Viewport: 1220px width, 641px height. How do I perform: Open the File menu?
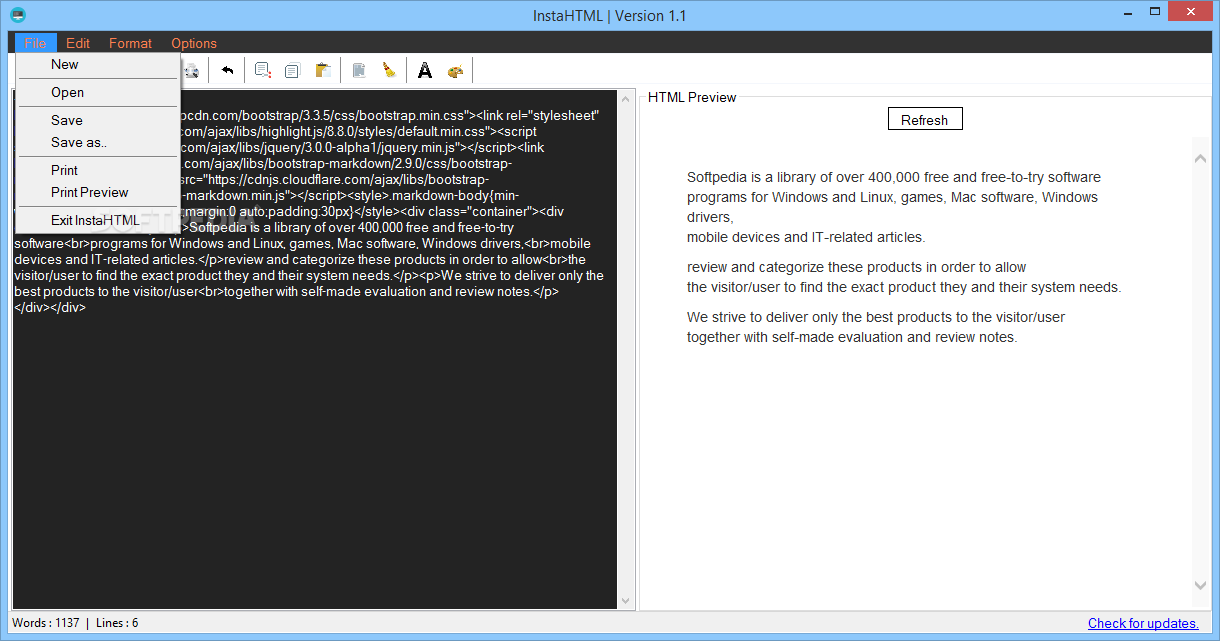(36, 43)
